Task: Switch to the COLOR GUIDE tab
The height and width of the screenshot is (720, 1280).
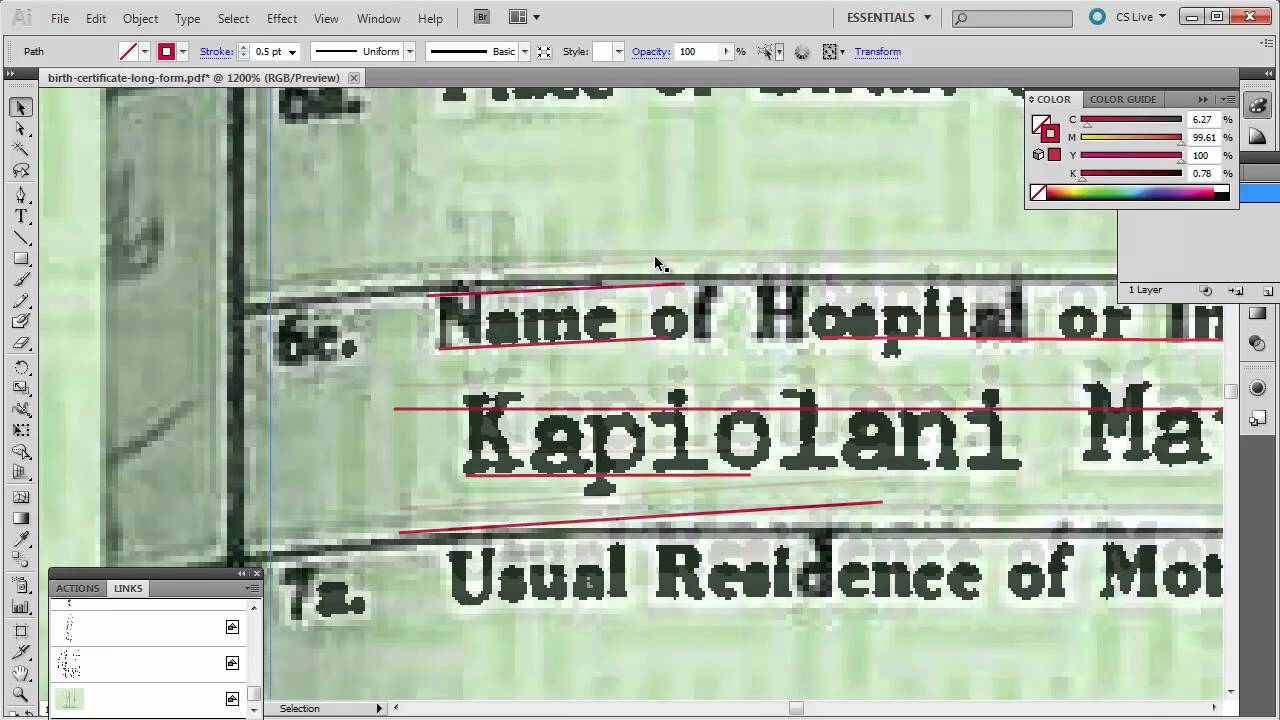Action: [1123, 99]
